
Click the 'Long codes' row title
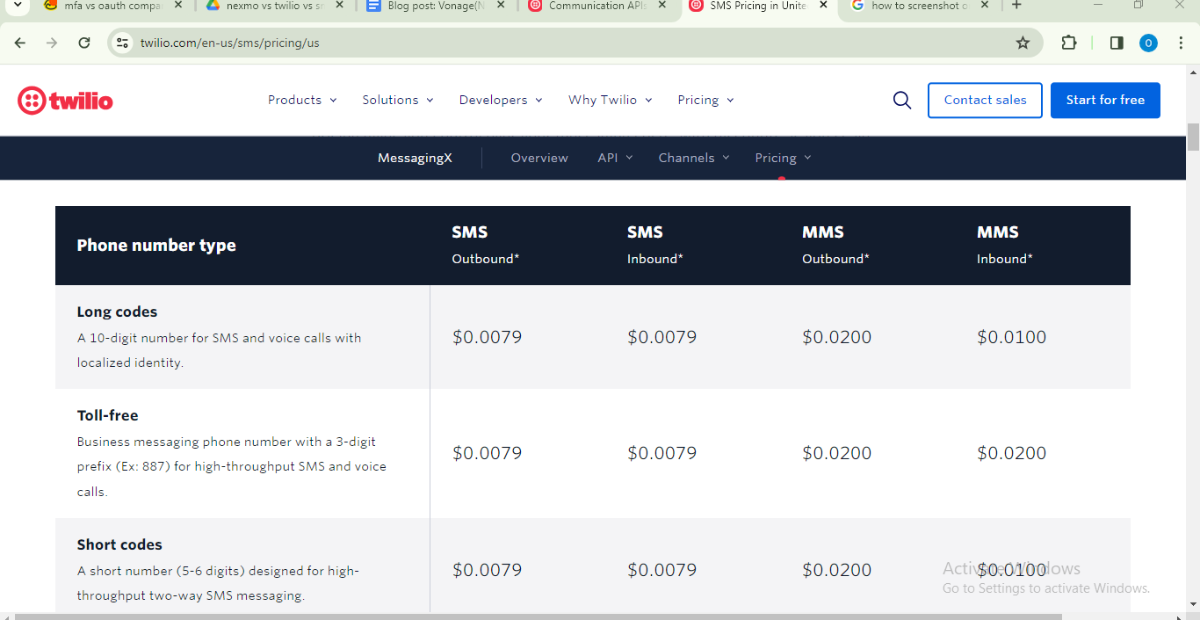[x=117, y=312]
